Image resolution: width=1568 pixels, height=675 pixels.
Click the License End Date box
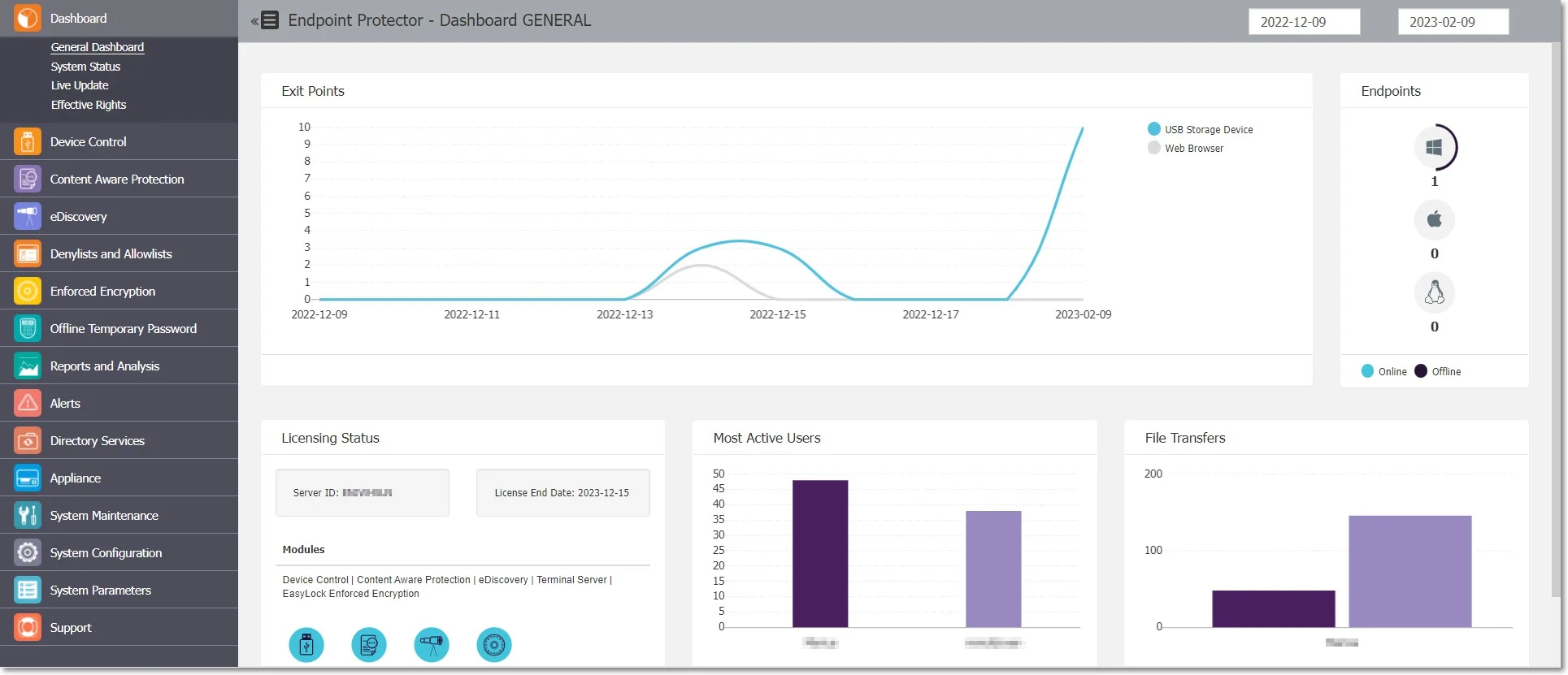(562, 492)
